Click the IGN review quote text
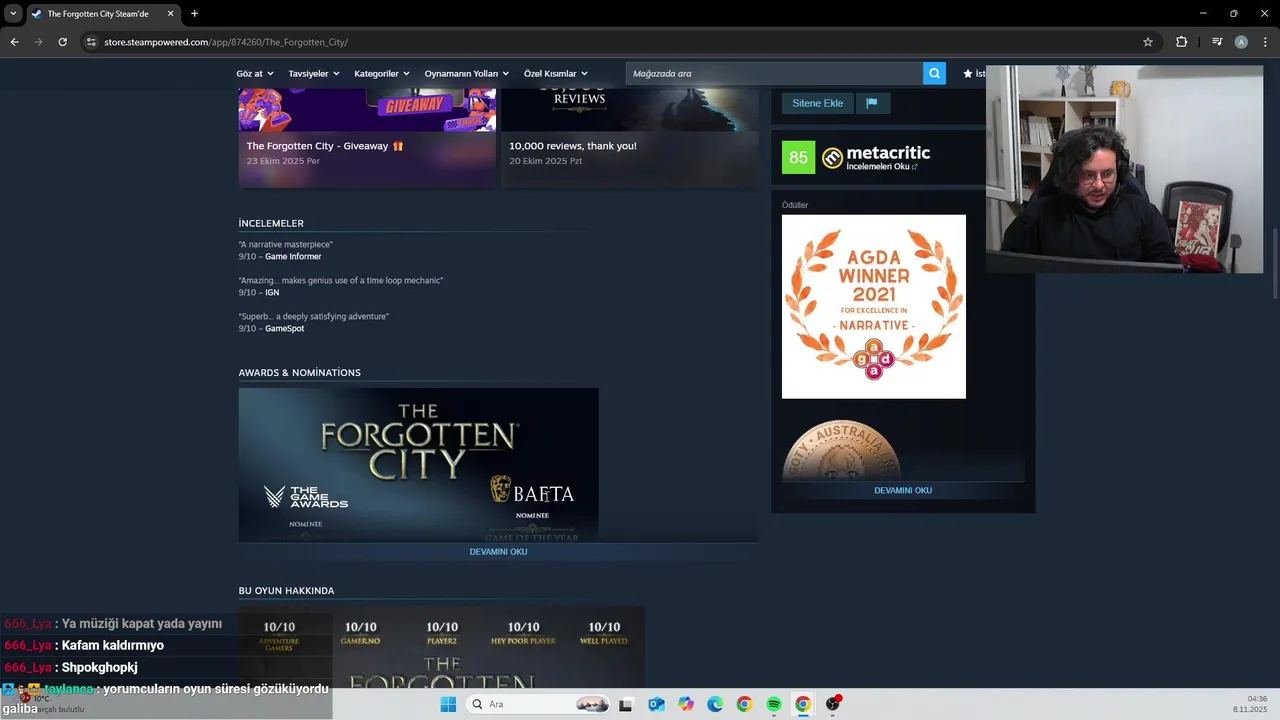 tap(341, 281)
